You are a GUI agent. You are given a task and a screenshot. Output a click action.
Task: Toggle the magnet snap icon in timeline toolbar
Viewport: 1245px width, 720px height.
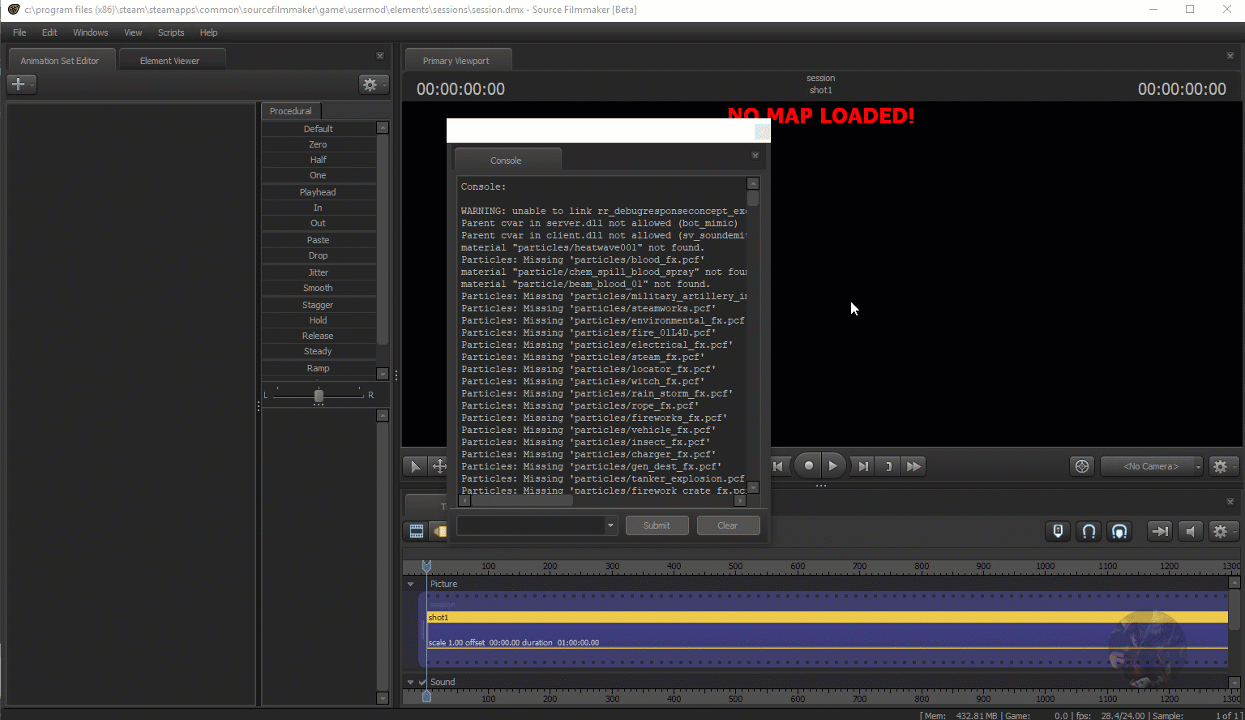coord(1089,531)
